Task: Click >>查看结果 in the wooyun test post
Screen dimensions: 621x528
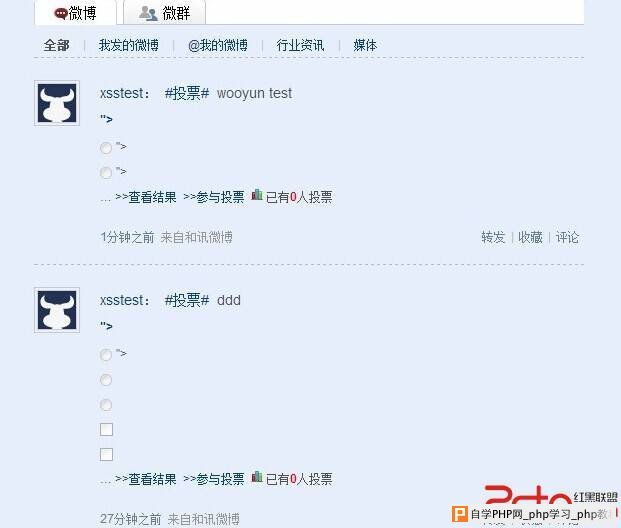Action: coord(146,197)
